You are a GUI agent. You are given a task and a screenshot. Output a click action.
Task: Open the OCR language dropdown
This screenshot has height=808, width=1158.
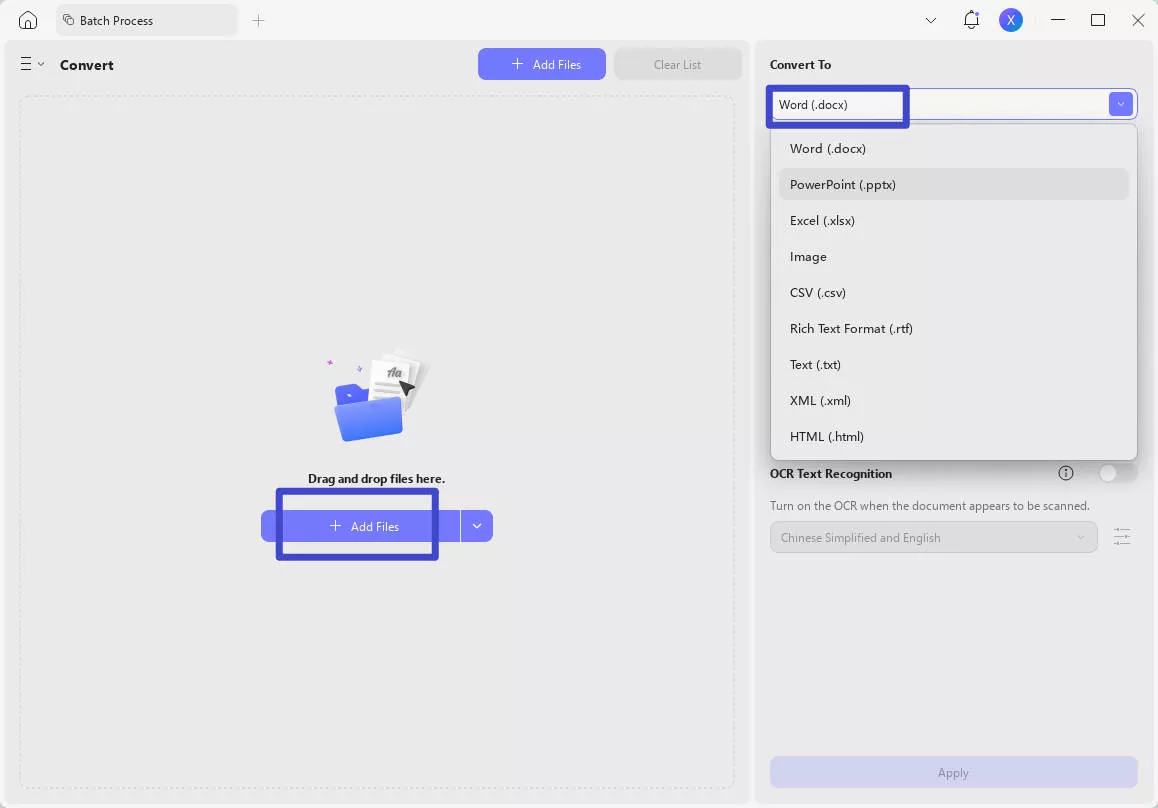coord(932,537)
